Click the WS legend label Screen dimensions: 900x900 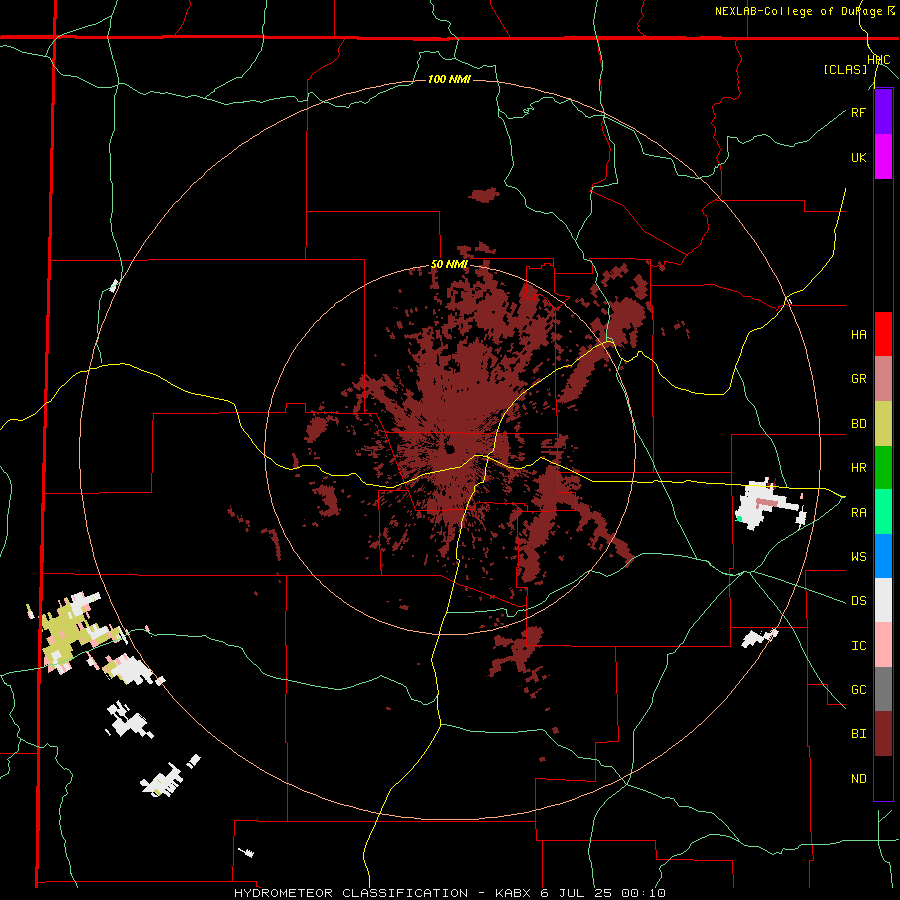click(858, 557)
